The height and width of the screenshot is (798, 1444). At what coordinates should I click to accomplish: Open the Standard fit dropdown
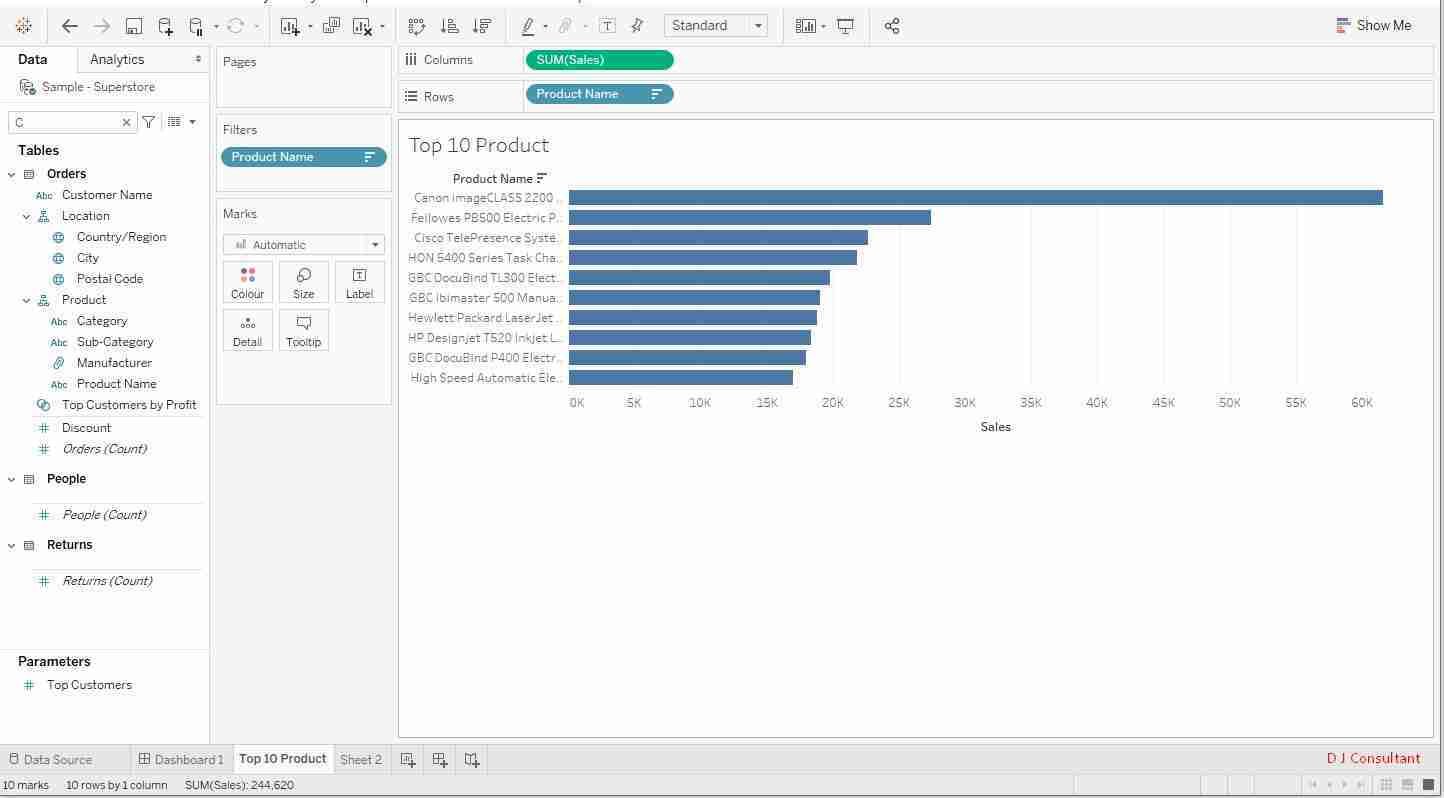715,26
